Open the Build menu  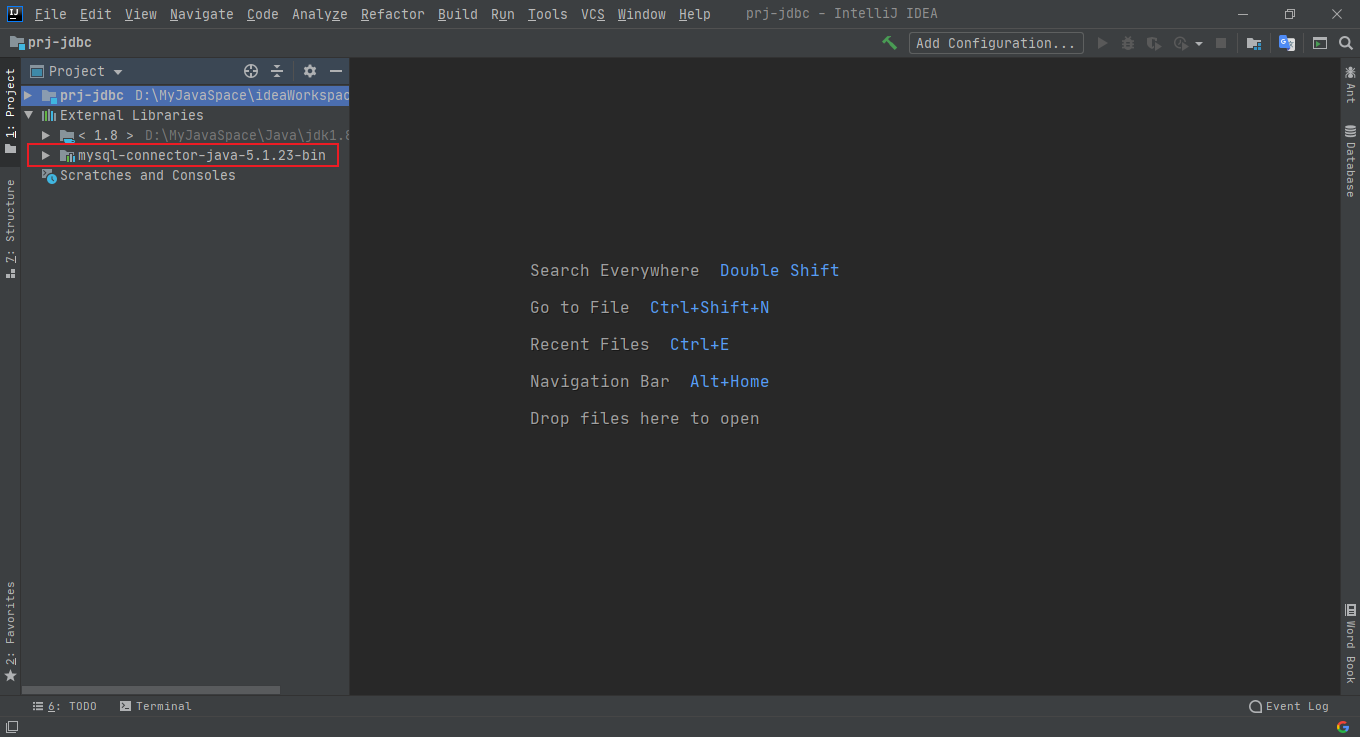pyautogui.click(x=458, y=14)
